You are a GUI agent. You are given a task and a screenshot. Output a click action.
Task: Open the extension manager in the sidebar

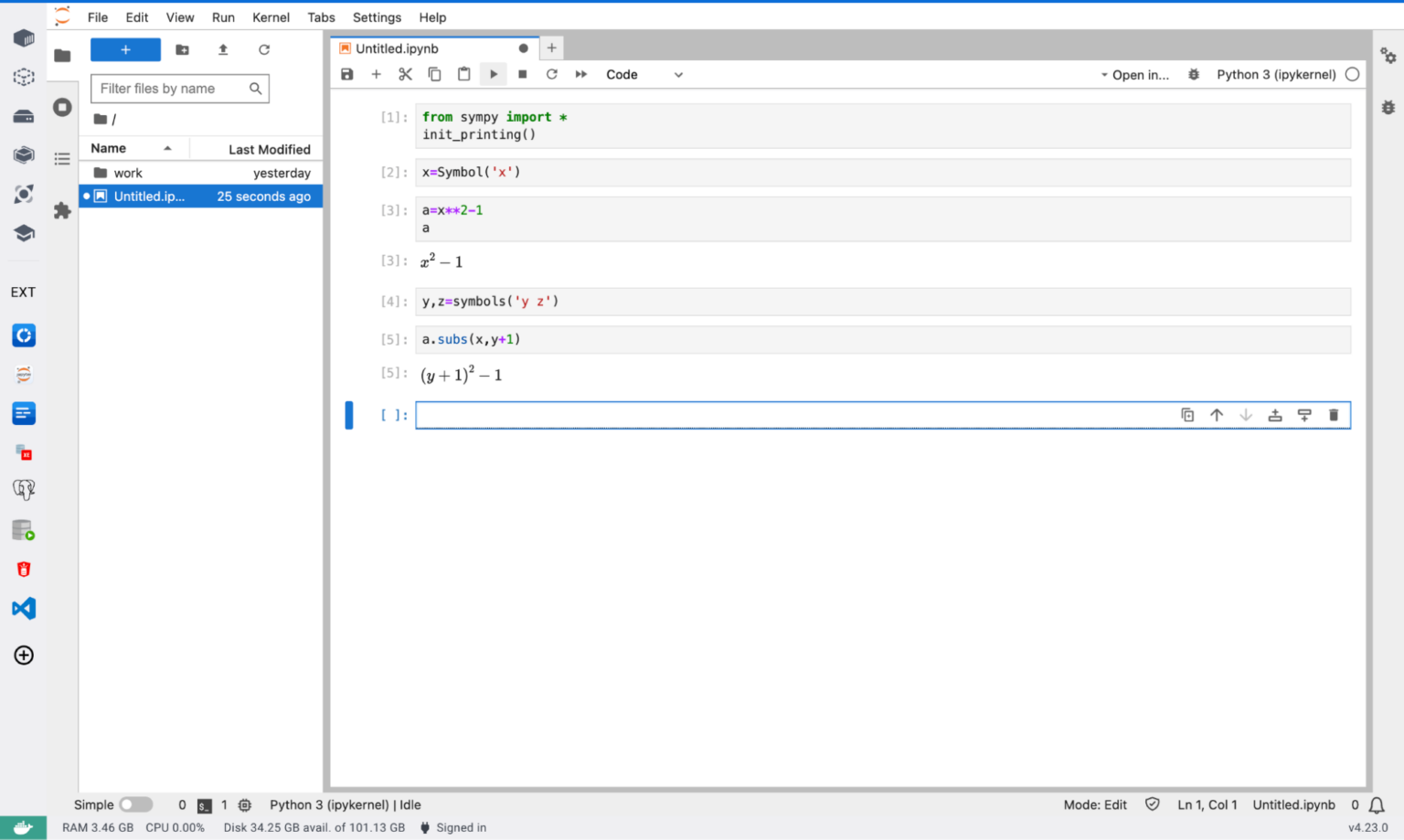(61, 210)
